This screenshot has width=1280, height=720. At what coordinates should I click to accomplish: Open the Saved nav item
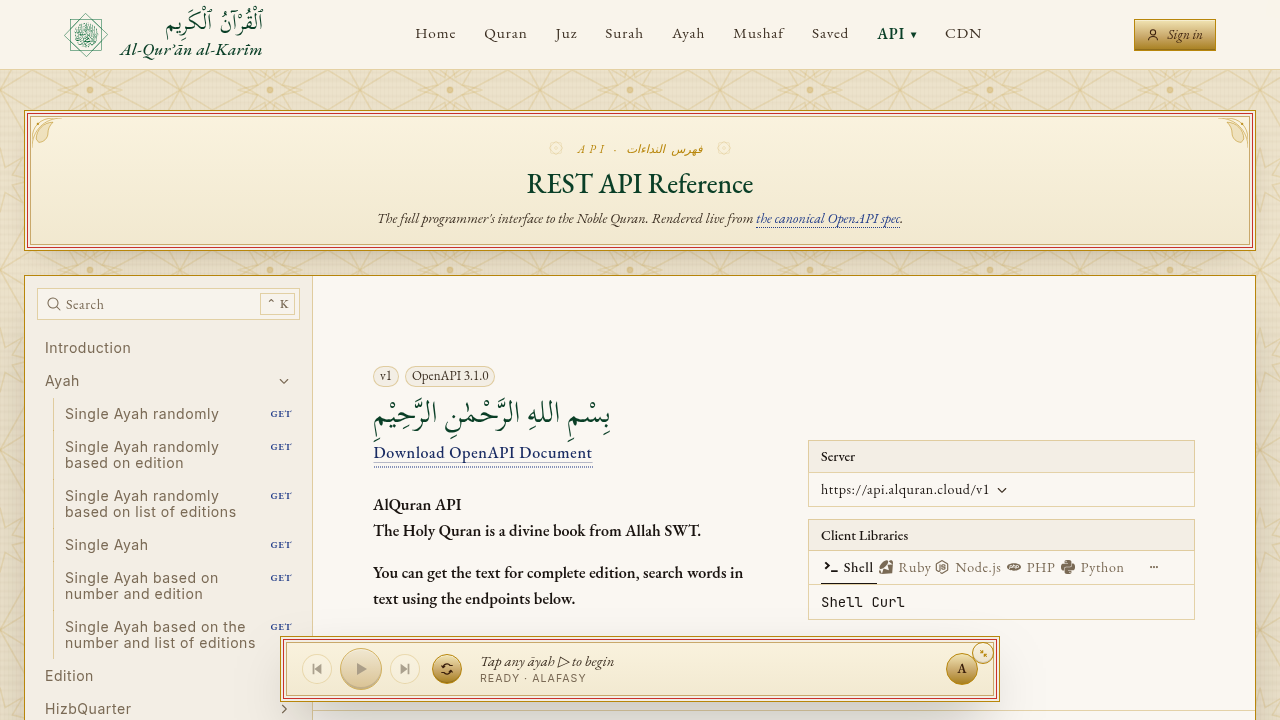tap(830, 34)
